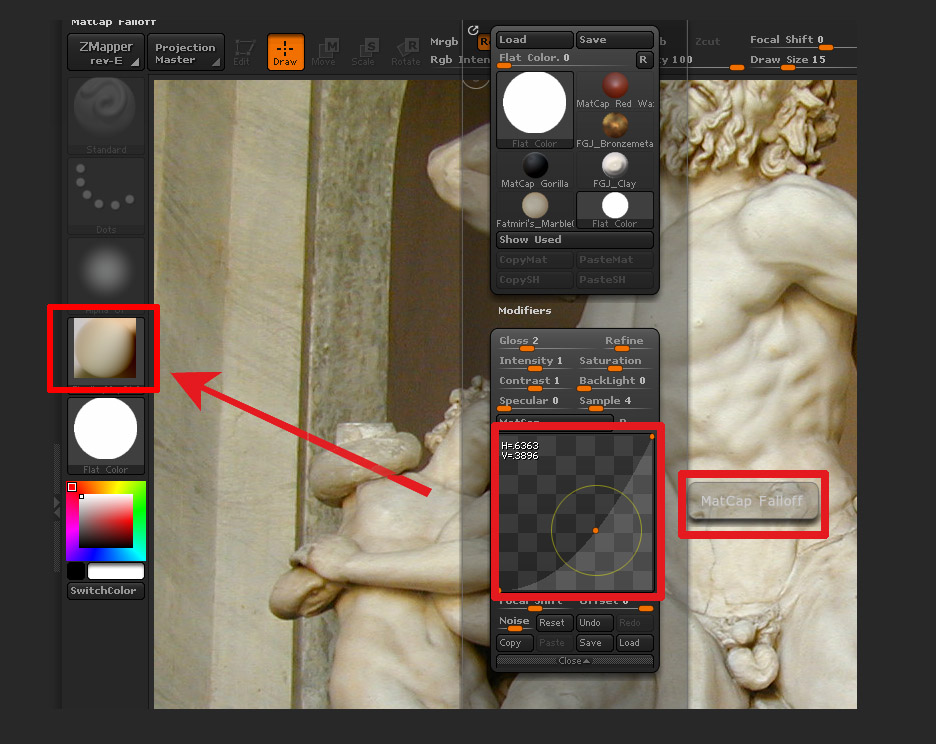This screenshot has width=936, height=744.
Task: Select the Draw mode icon
Action: coord(285,52)
